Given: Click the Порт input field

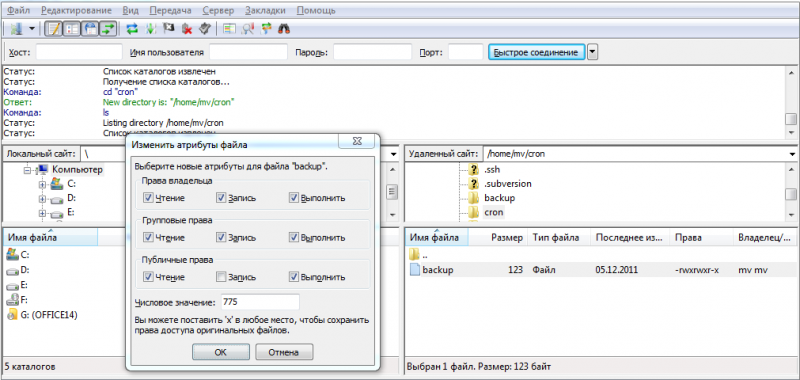Looking at the screenshot, I should (x=465, y=52).
